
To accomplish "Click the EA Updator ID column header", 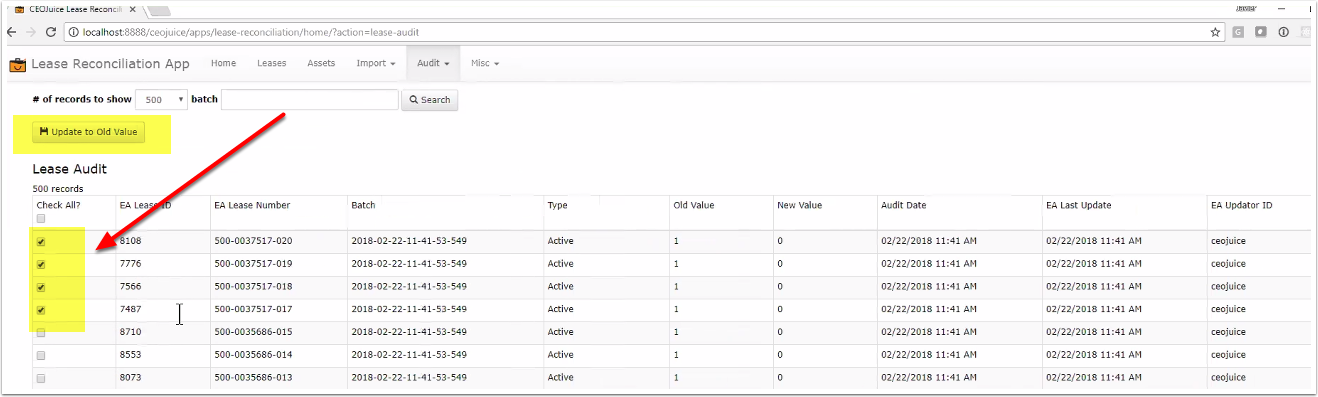I will [1242, 205].
